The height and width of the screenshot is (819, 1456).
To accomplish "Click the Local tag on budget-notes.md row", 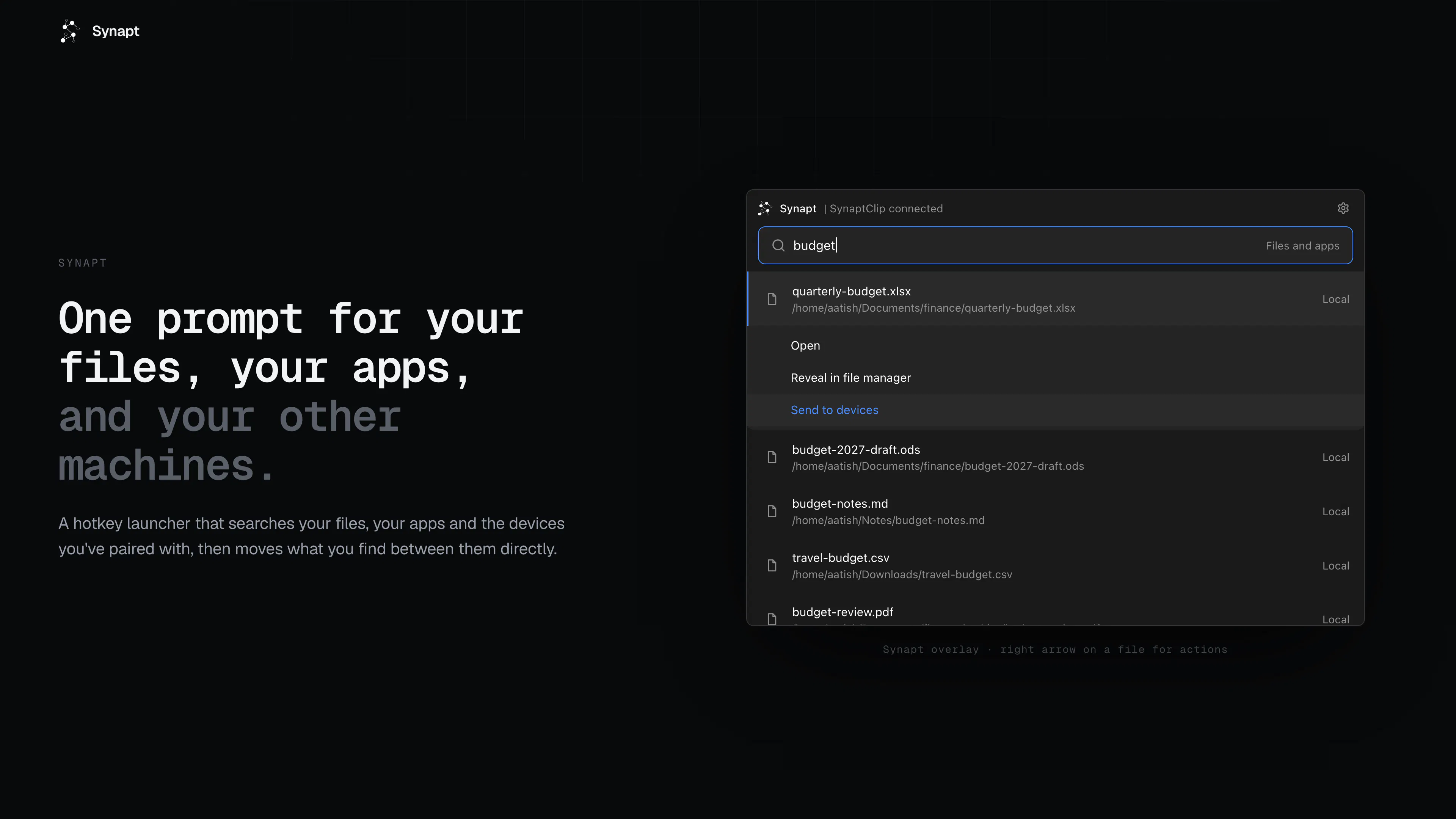I will 1335,511.
